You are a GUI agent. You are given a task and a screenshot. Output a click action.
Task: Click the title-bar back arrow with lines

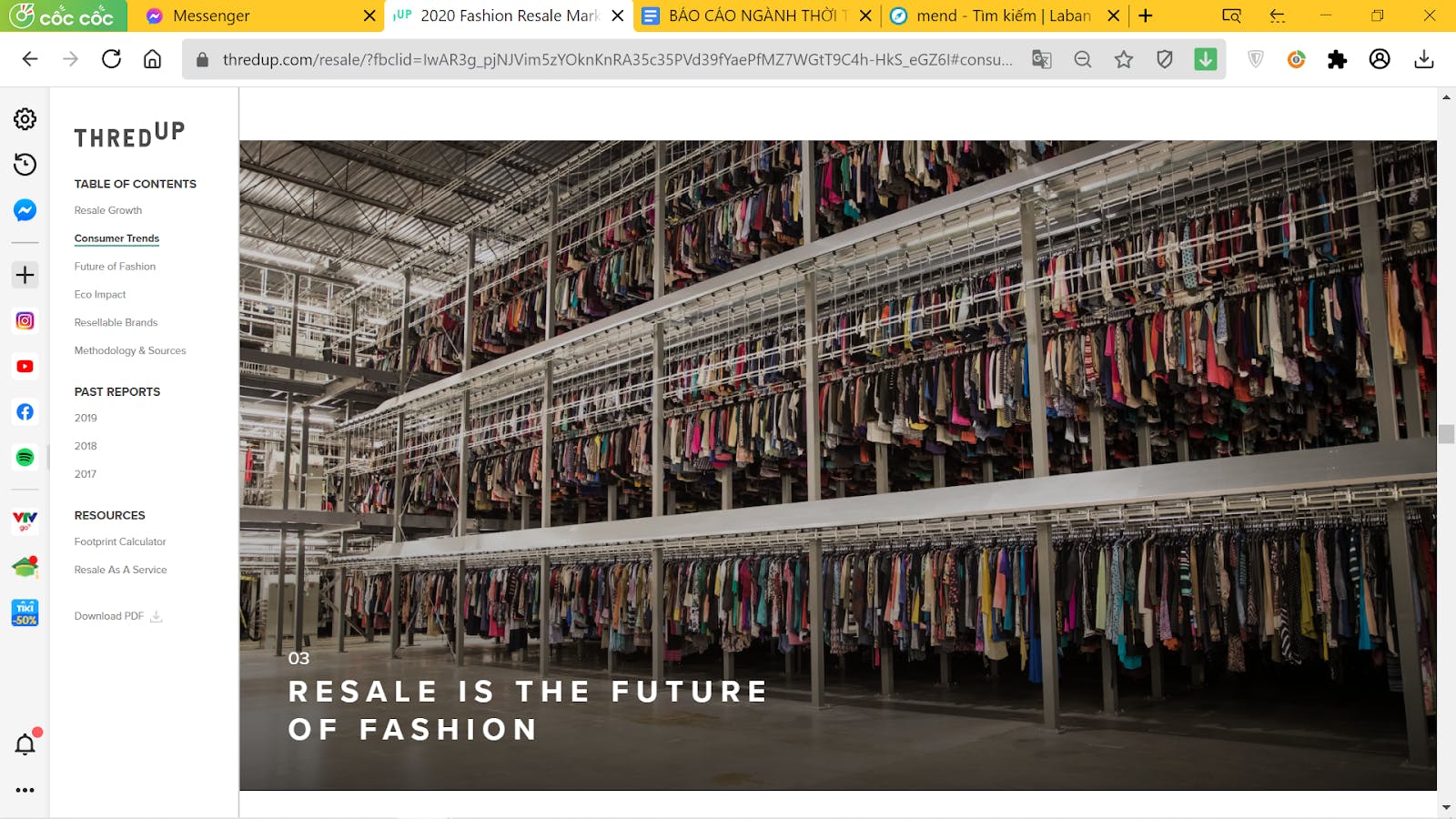(x=1278, y=15)
